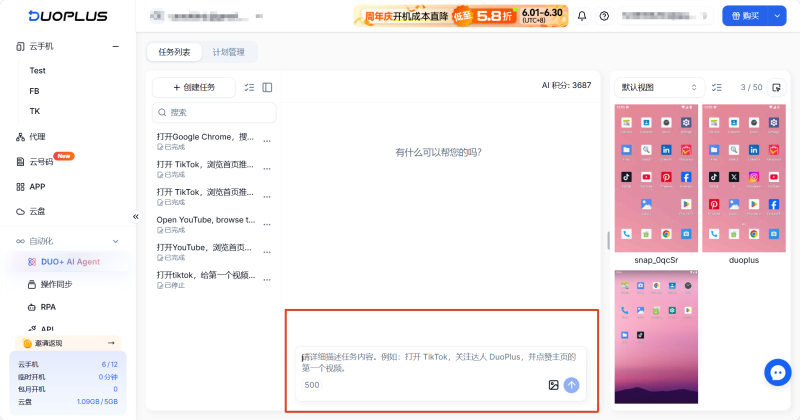Click the 云手机 6/12 quota value
This screenshot has height=420, width=800.
click(110, 364)
